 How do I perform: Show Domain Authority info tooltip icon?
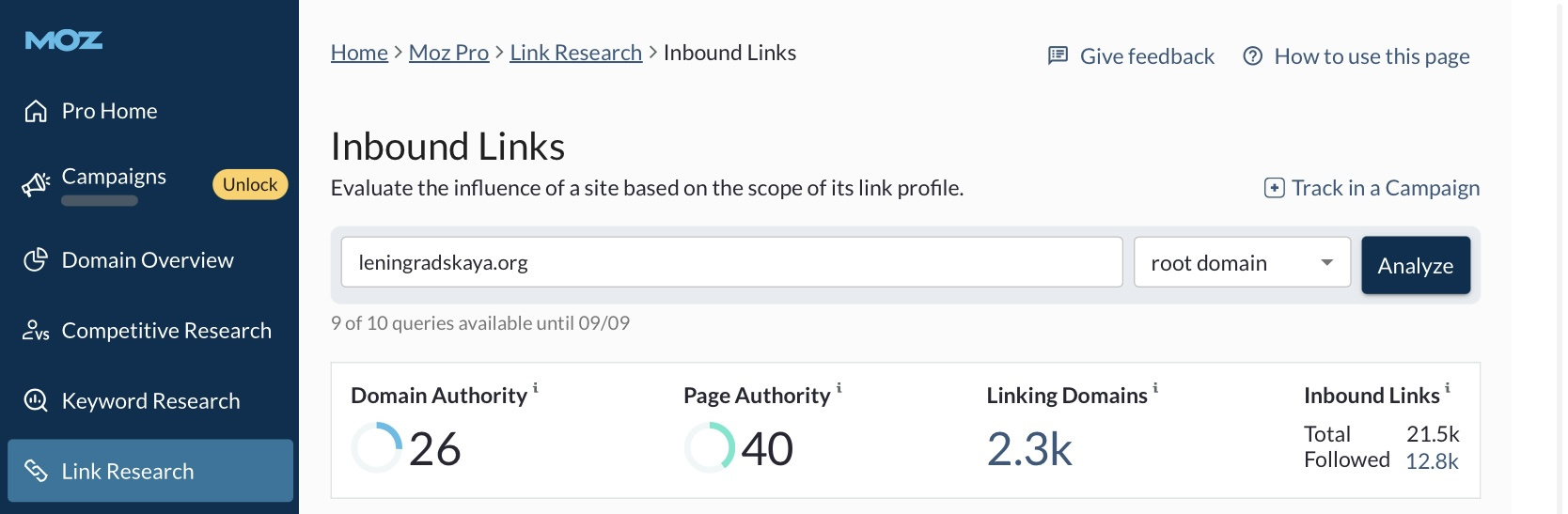(x=536, y=388)
